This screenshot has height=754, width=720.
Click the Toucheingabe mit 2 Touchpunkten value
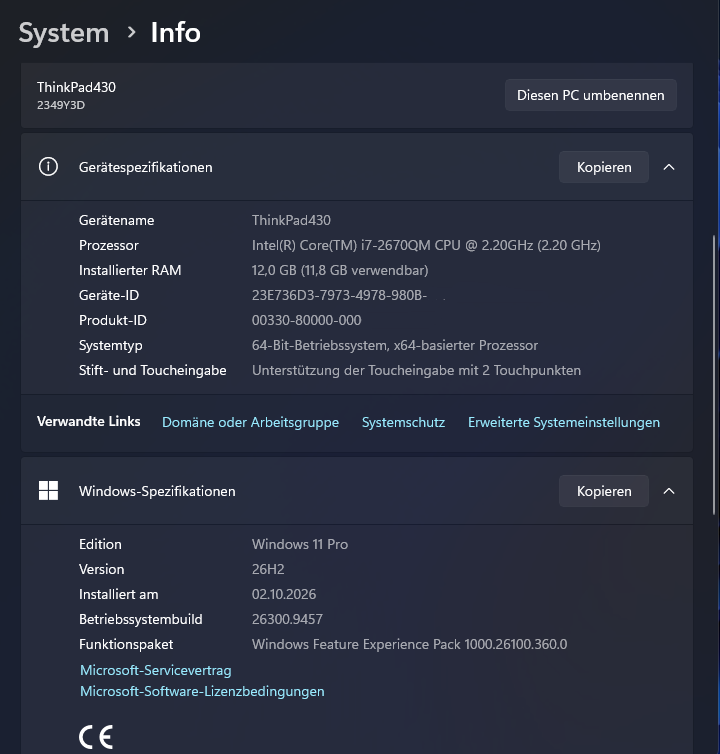pos(417,370)
